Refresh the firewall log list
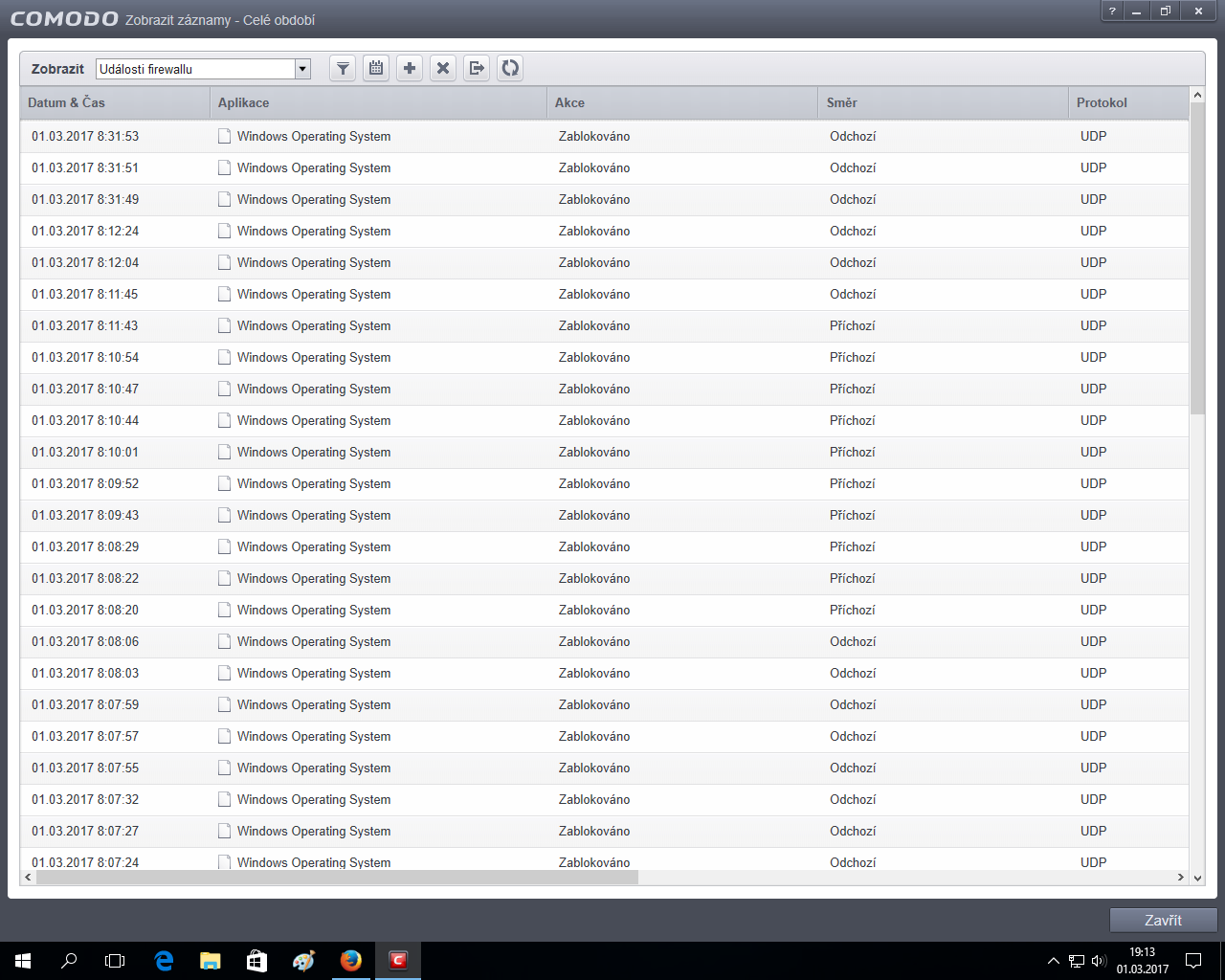Viewport: 1225px width, 980px height. point(510,68)
